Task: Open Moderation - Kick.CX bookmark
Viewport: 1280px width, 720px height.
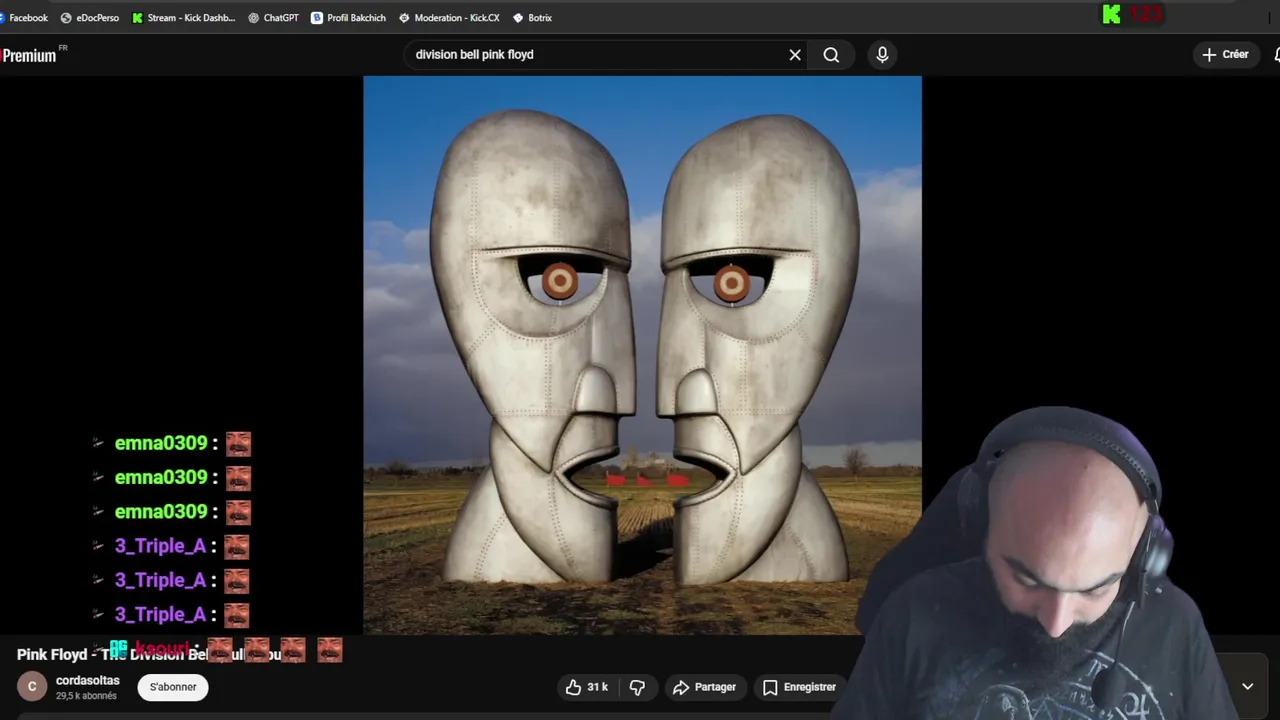Action: 448,18
